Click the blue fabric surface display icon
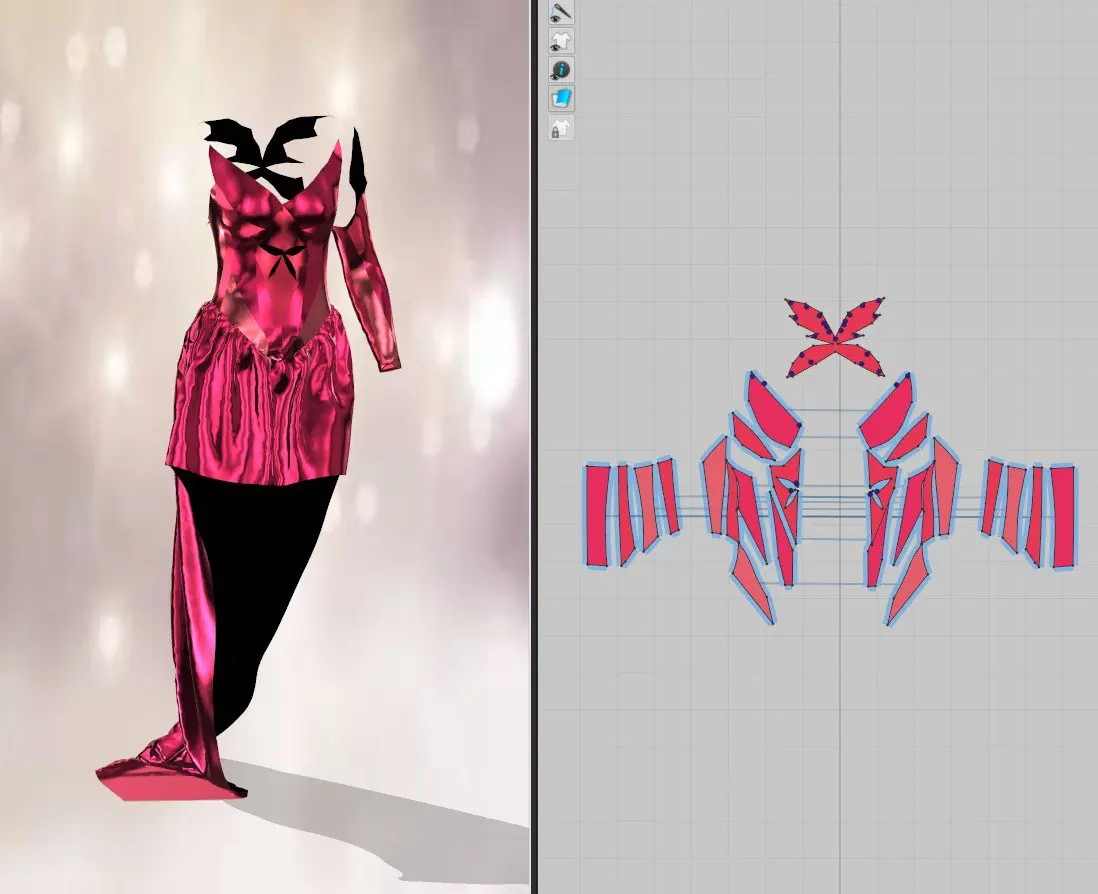Screen dimensions: 1098x894 [561, 98]
